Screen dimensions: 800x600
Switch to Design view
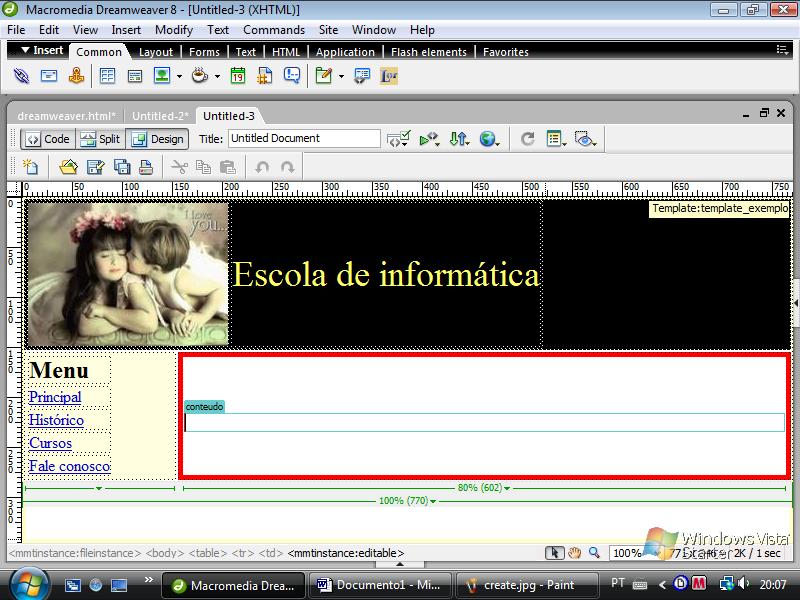pyautogui.click(x=157, y=139)
